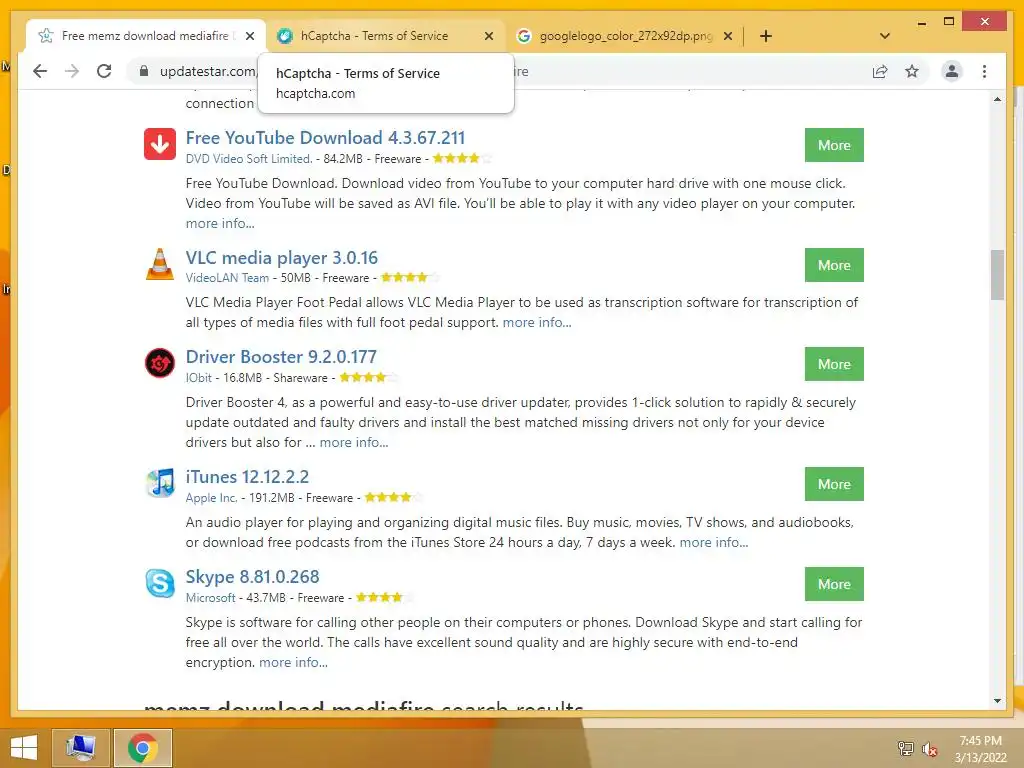The height and width of the screenshot is (768, 1024).
Task: Open iTunes 12.12.2.2 title link
Action: coord(247,477)
